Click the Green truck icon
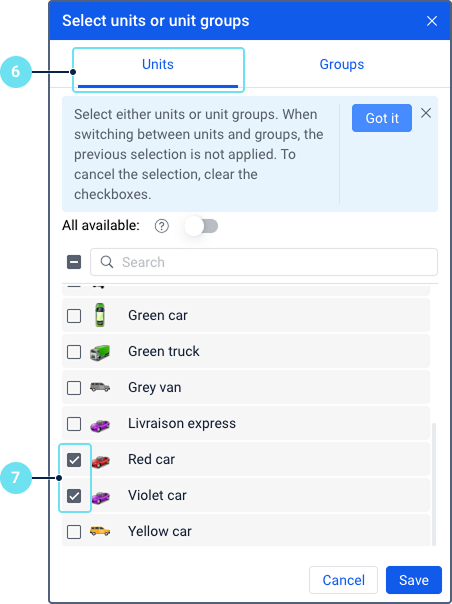452x604 pixels. pyautogui.click(x=100, y=351)
